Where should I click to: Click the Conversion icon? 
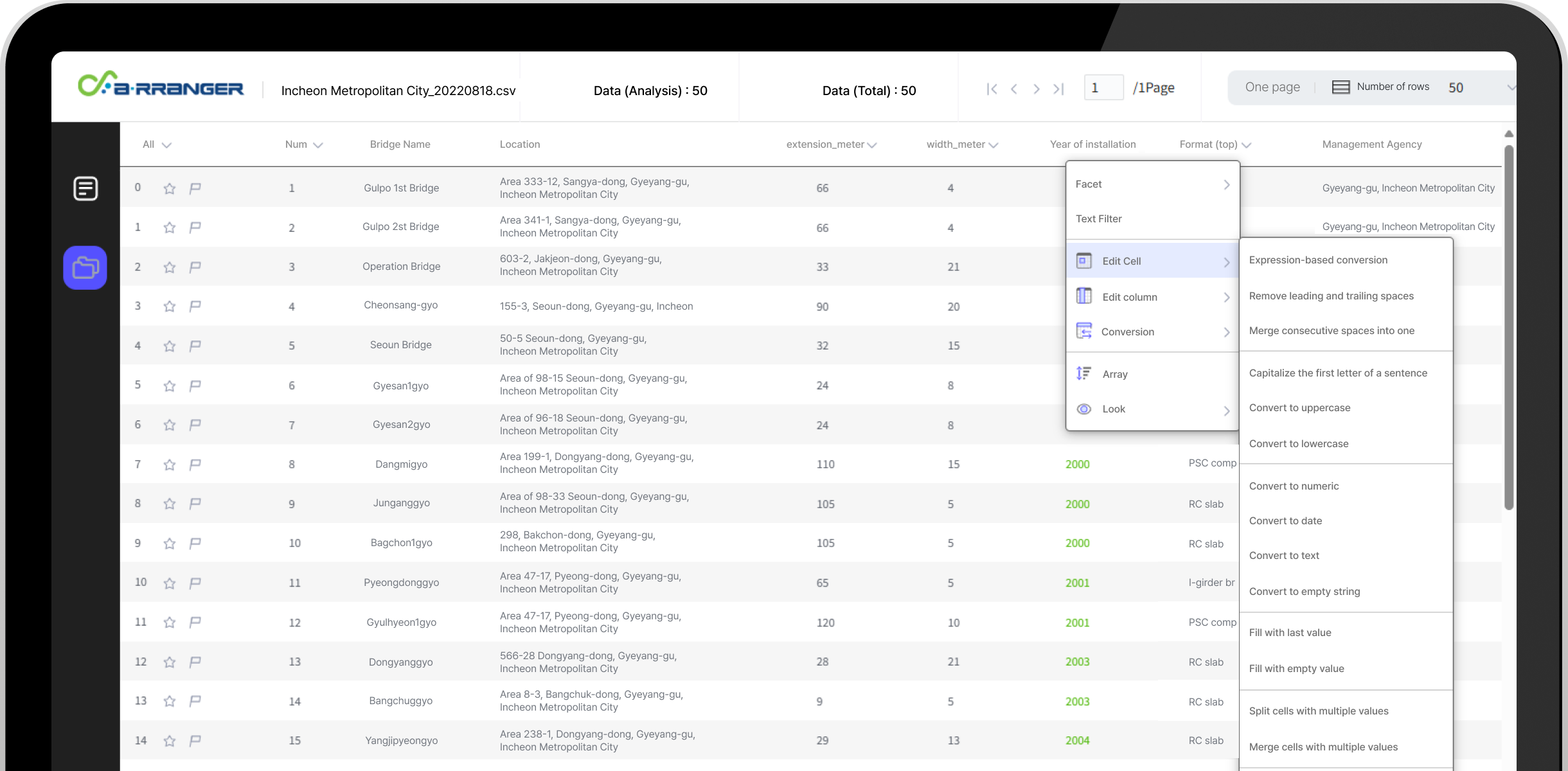(1084, 331)
